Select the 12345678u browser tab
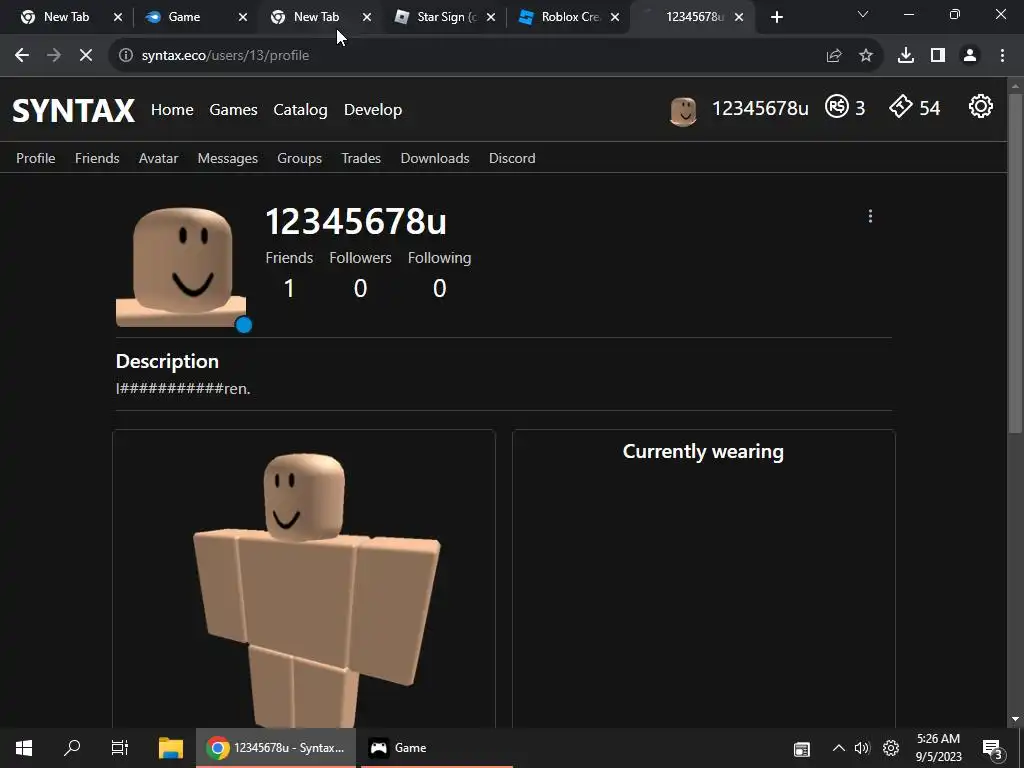 click(692, 17)
